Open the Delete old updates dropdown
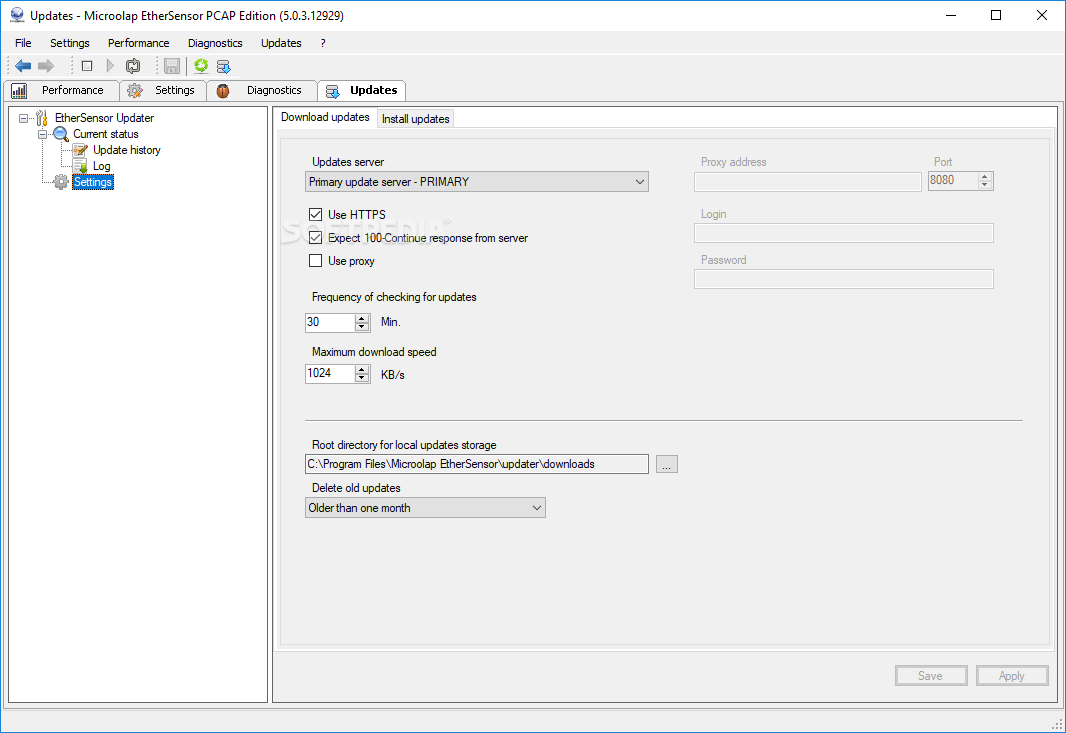 [x=425, y=508]
